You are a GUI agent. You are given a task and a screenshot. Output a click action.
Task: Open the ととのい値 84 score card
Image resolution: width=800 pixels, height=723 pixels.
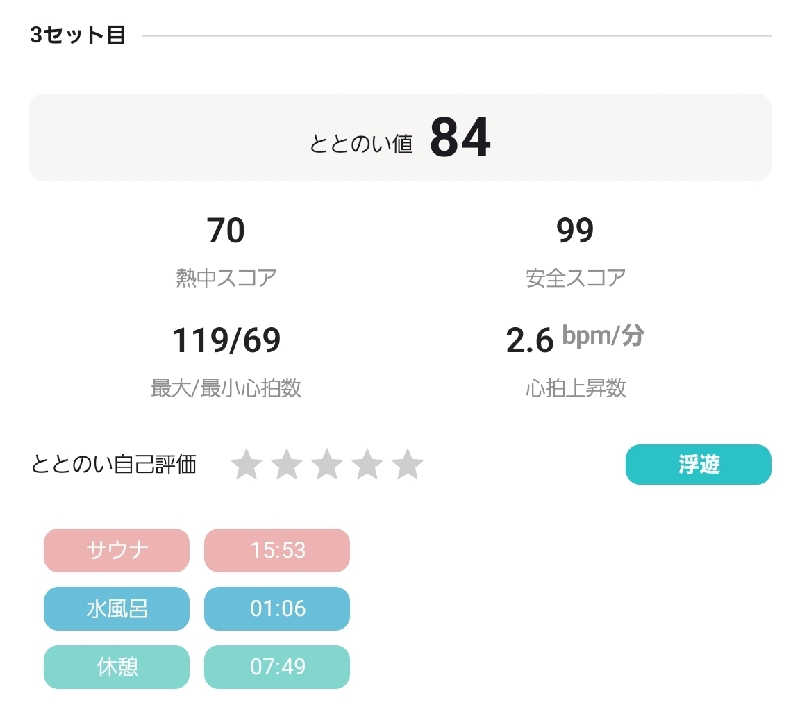400,138
